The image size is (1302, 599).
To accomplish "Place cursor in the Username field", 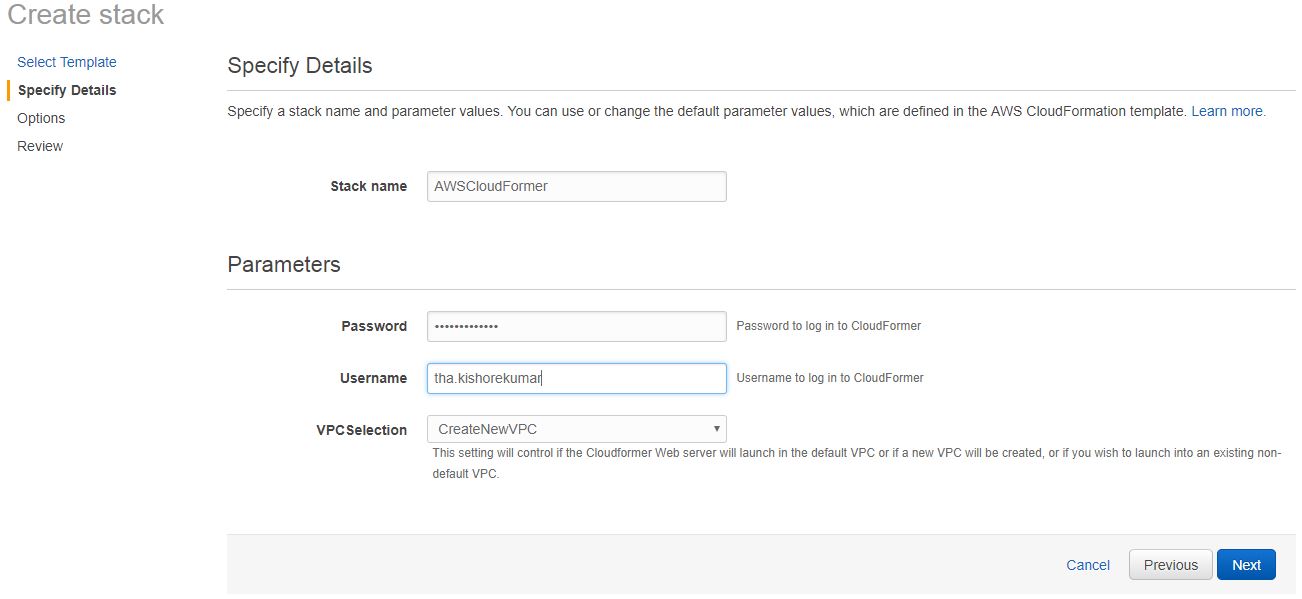I will coord(576,378).
